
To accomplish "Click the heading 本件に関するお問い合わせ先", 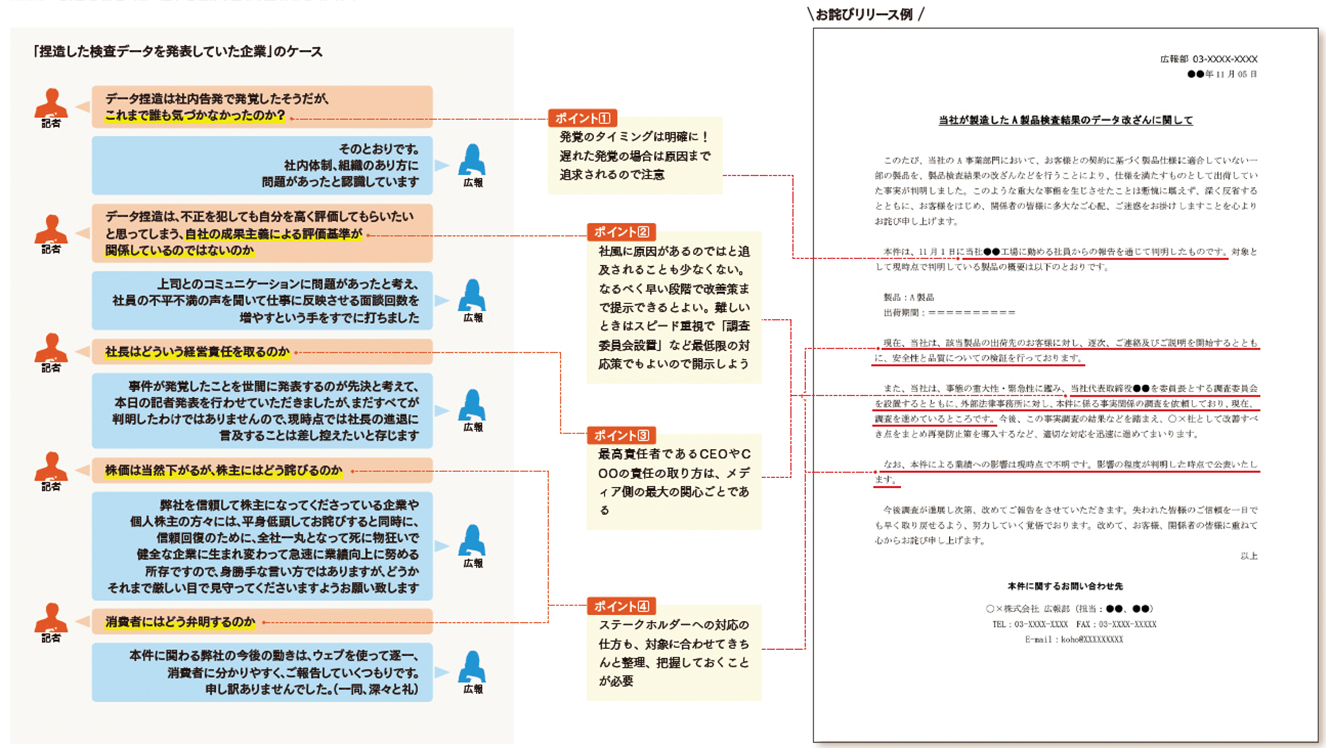I will click(1065, 586).
